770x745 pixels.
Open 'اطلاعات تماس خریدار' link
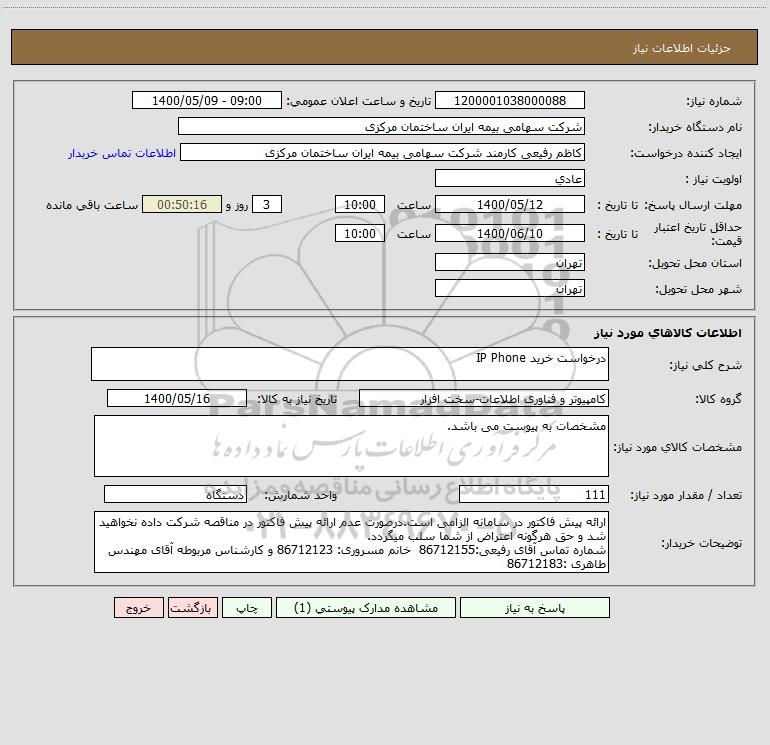pos(122,153)
